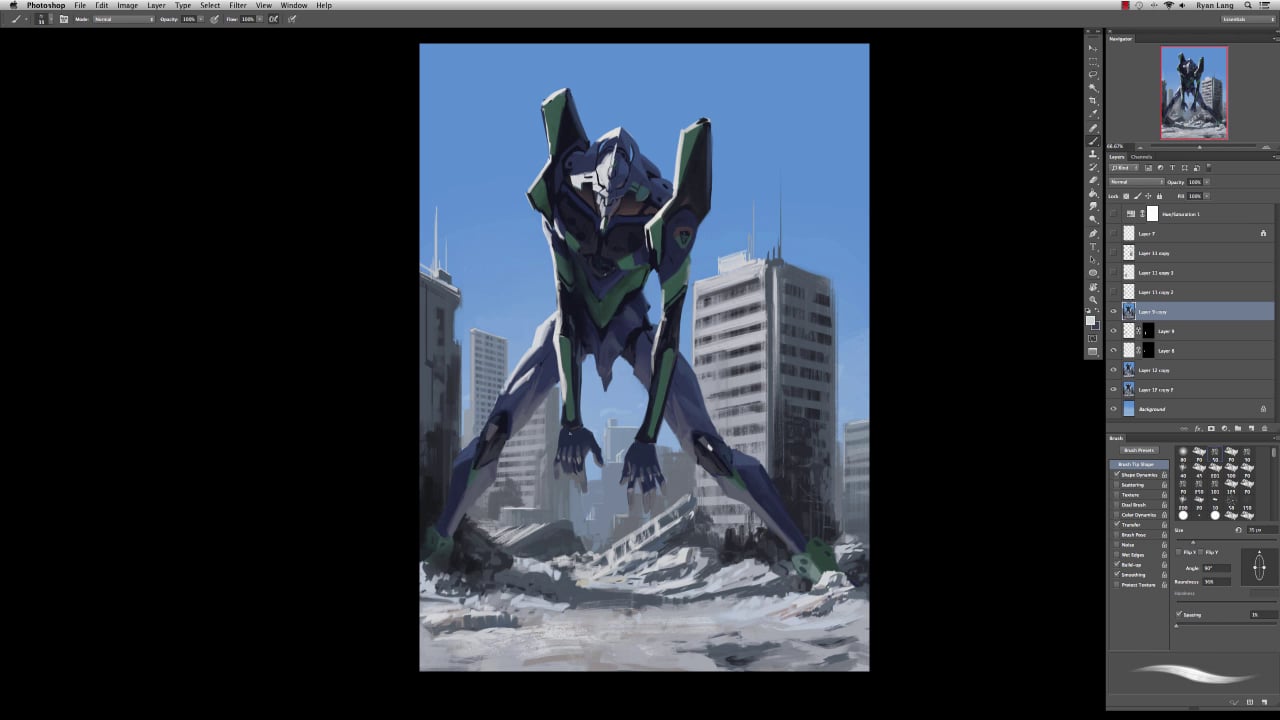Image resolution: width=1280 pixels, height=720 pixels.
Task: Disable Shape Dynamics checkbox
Action: 1117,475
